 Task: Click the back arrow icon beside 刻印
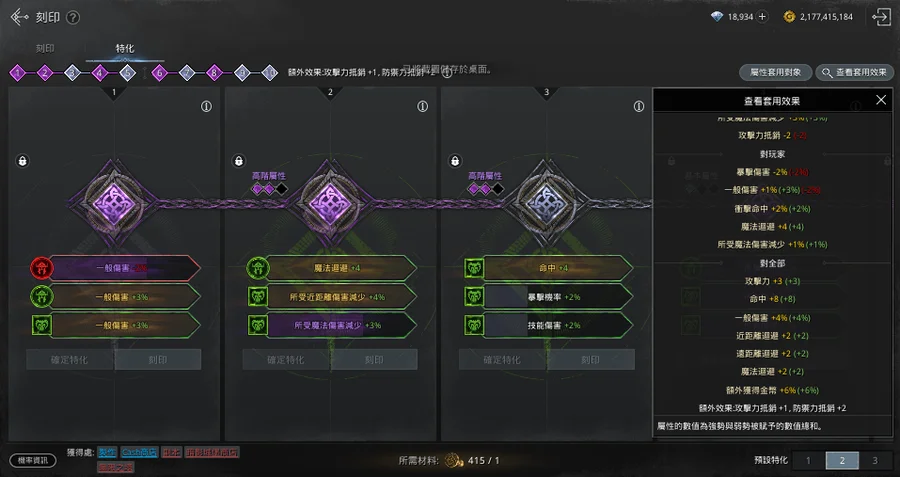tap(19, 17)
